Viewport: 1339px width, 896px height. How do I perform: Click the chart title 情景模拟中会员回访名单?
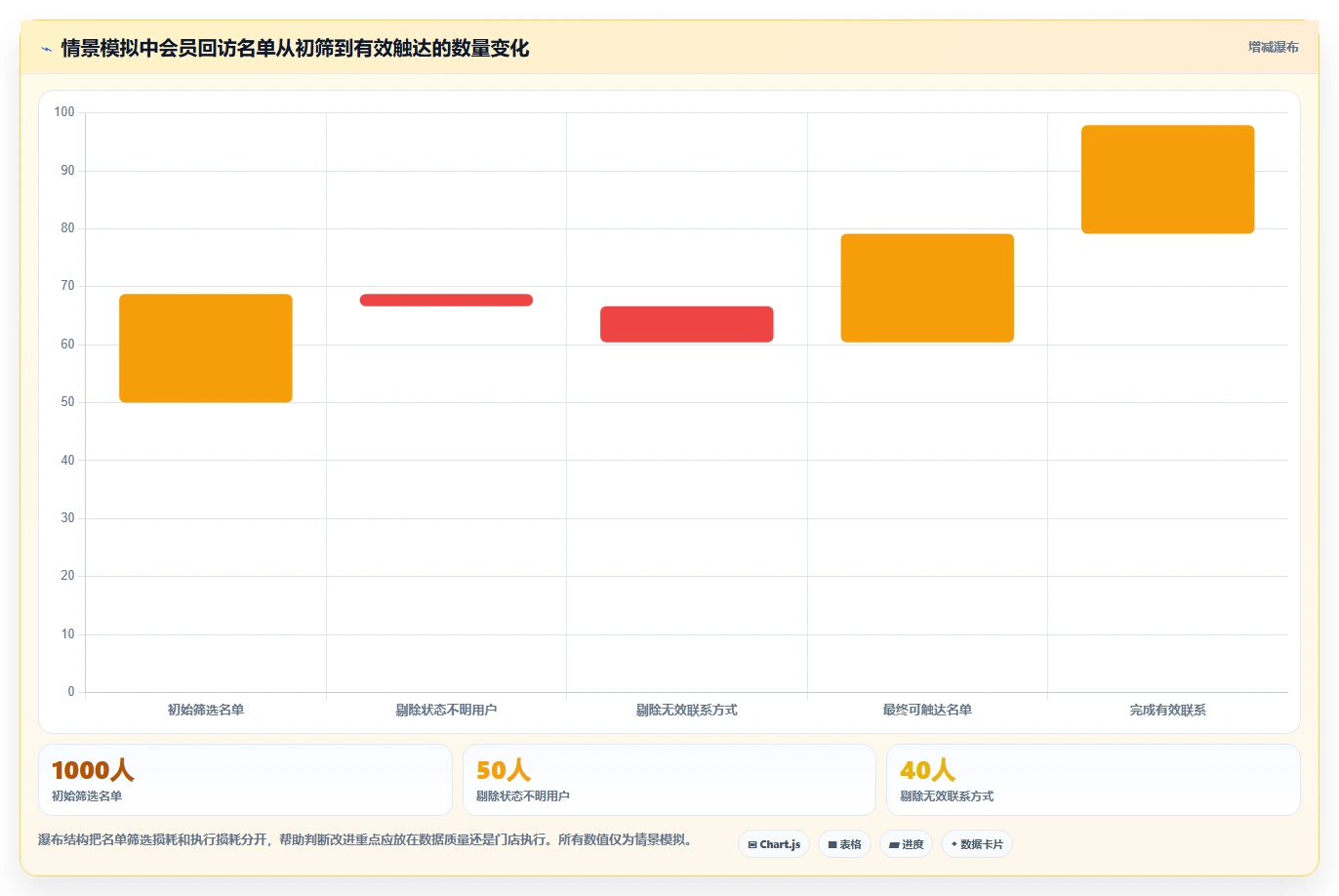coord(295,48)
